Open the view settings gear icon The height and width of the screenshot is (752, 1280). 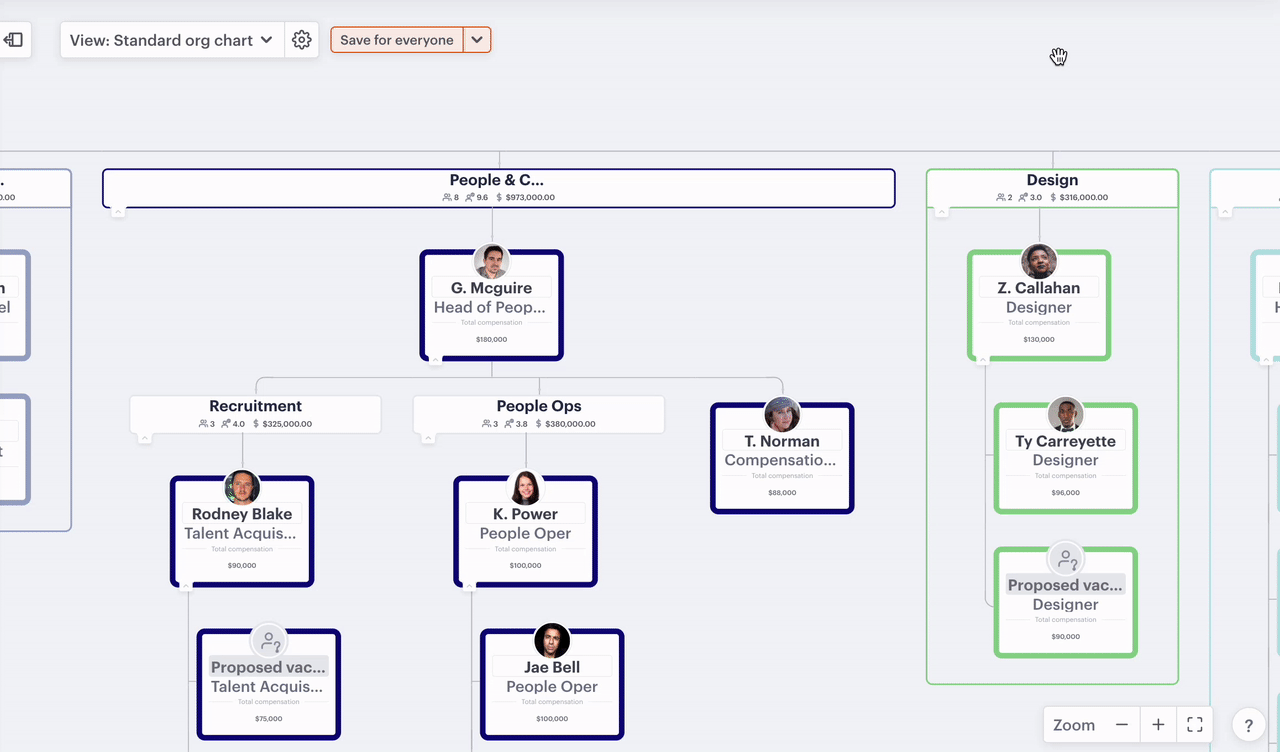pos(302,40)
